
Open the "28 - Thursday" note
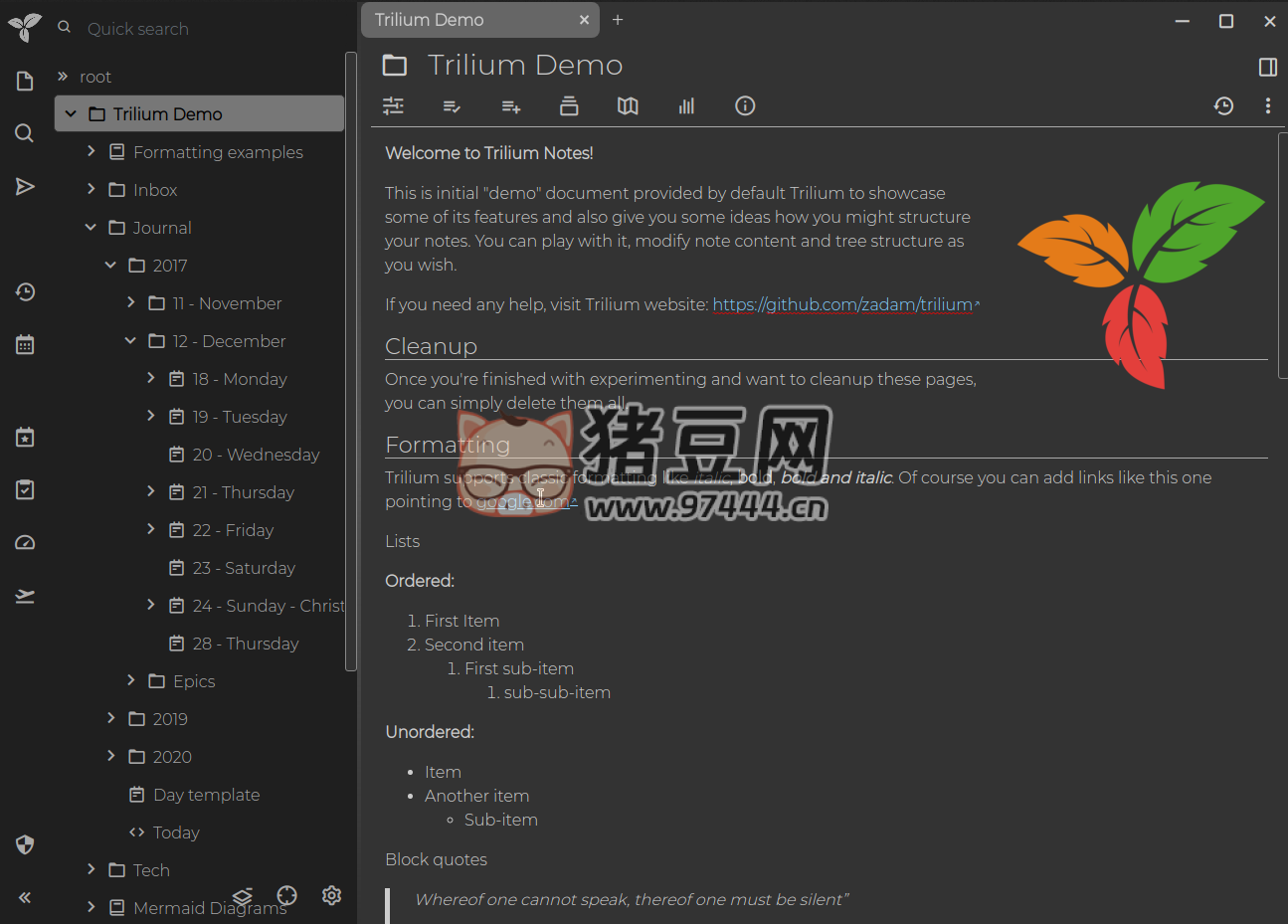pyautogui.click(x=246, y=644)
